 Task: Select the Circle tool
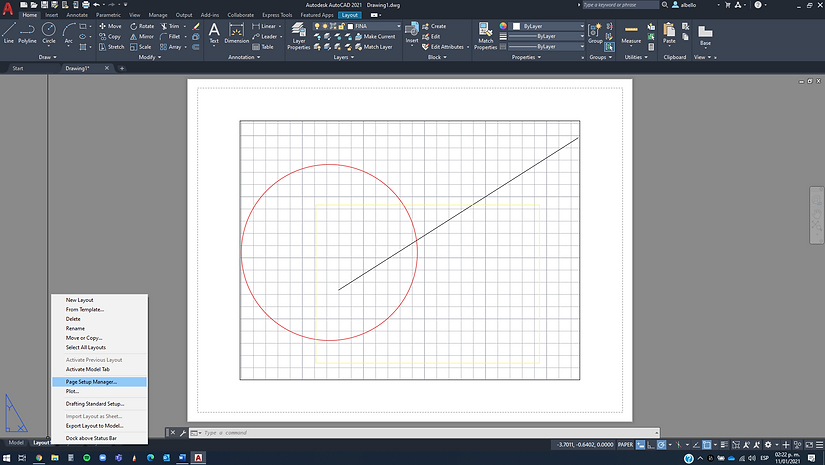49,33
